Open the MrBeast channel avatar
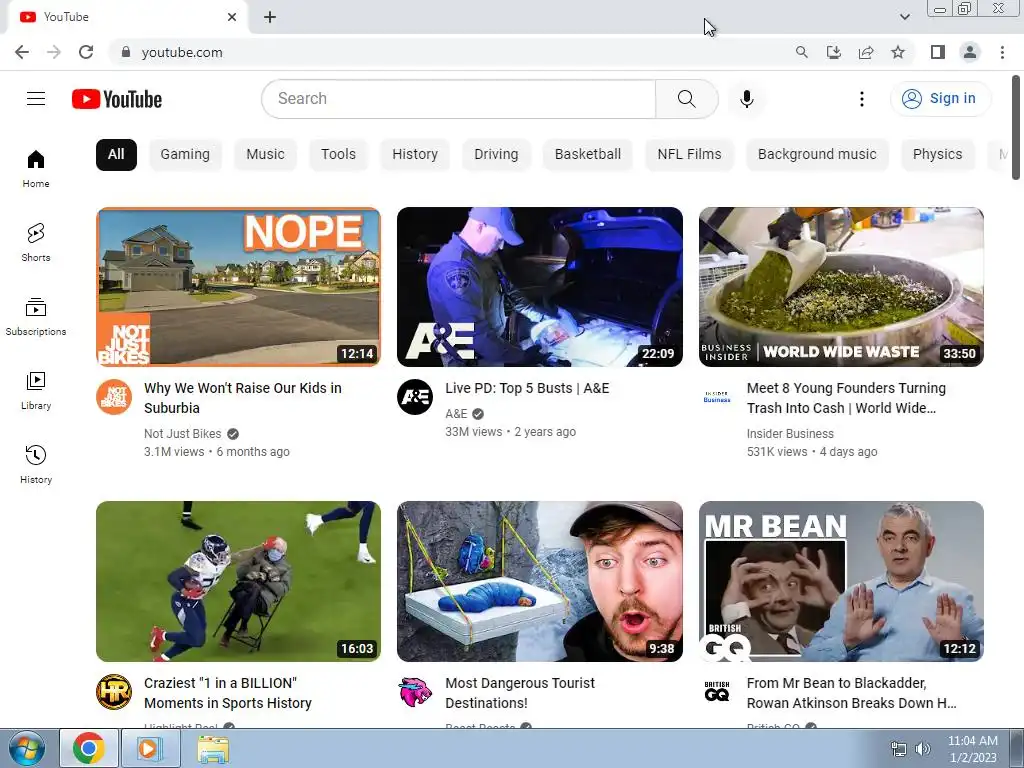 [415, 692]
